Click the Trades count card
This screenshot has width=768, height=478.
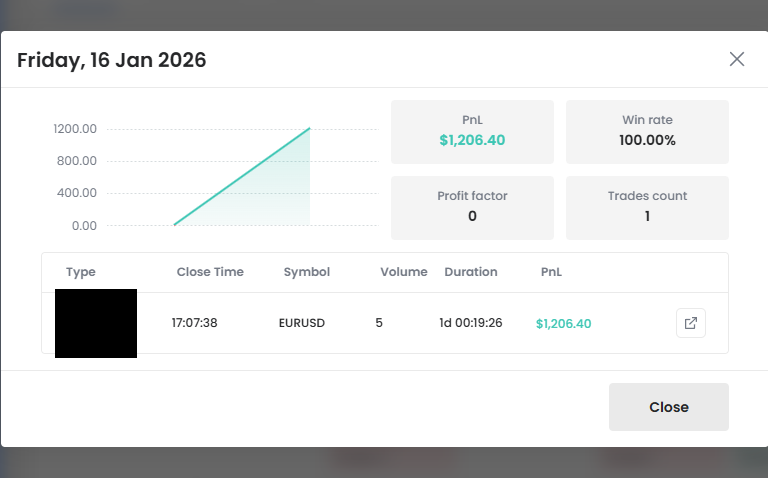click(x=647, y=207)
